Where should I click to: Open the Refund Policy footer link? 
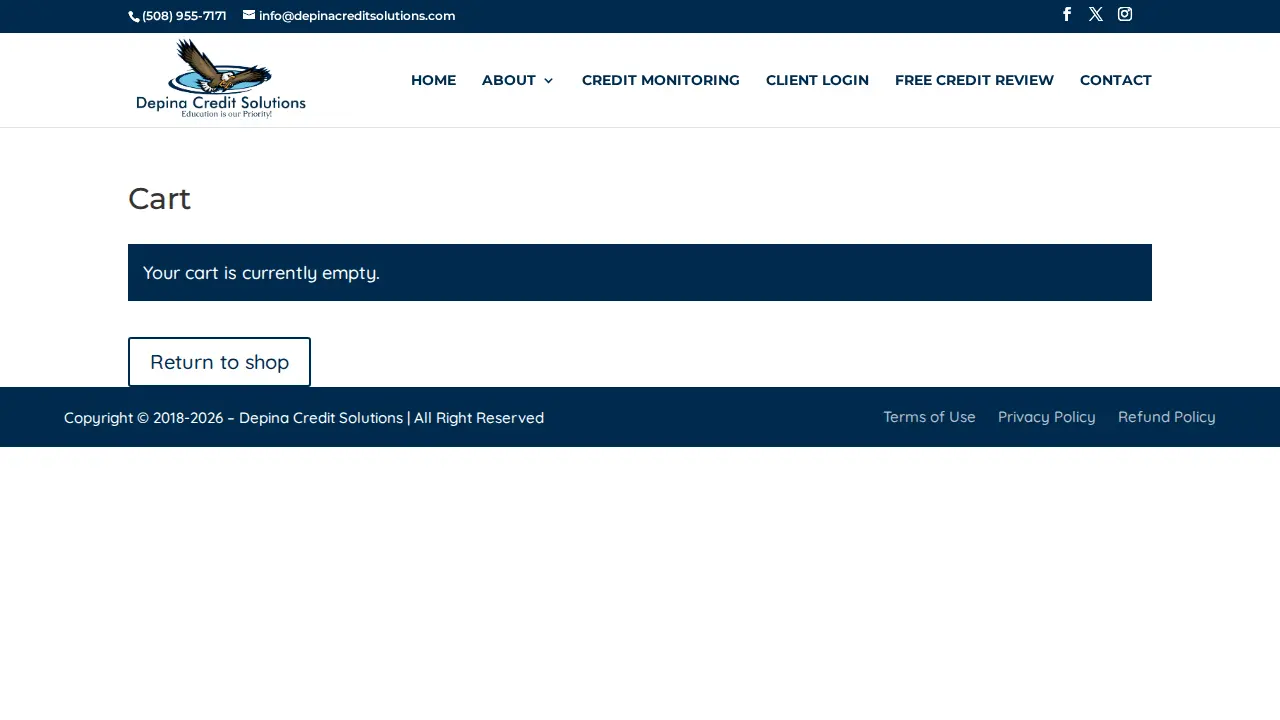click(1167, 417)
